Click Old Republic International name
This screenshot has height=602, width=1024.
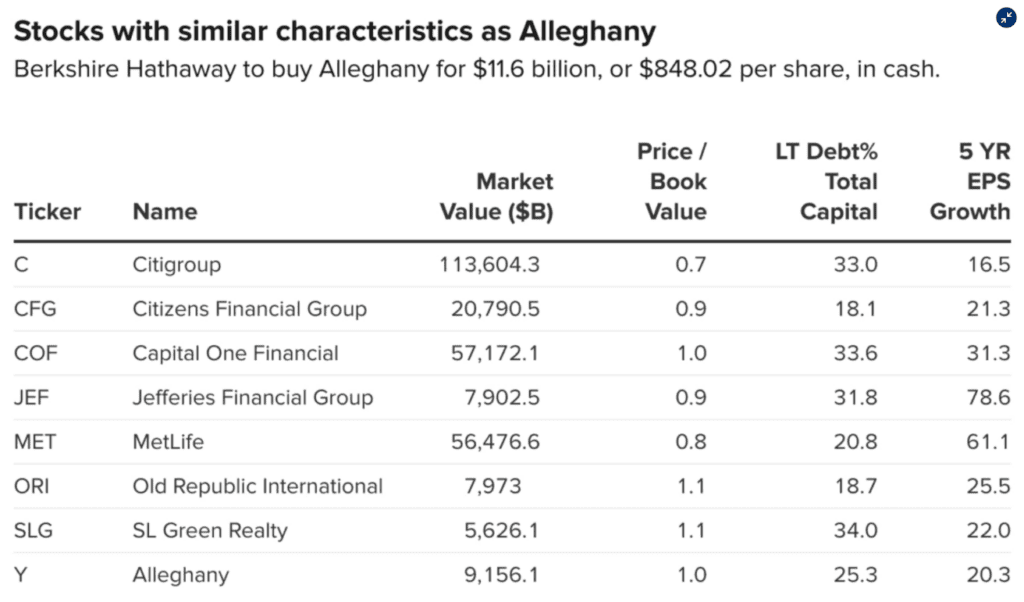tap(257, 487)
